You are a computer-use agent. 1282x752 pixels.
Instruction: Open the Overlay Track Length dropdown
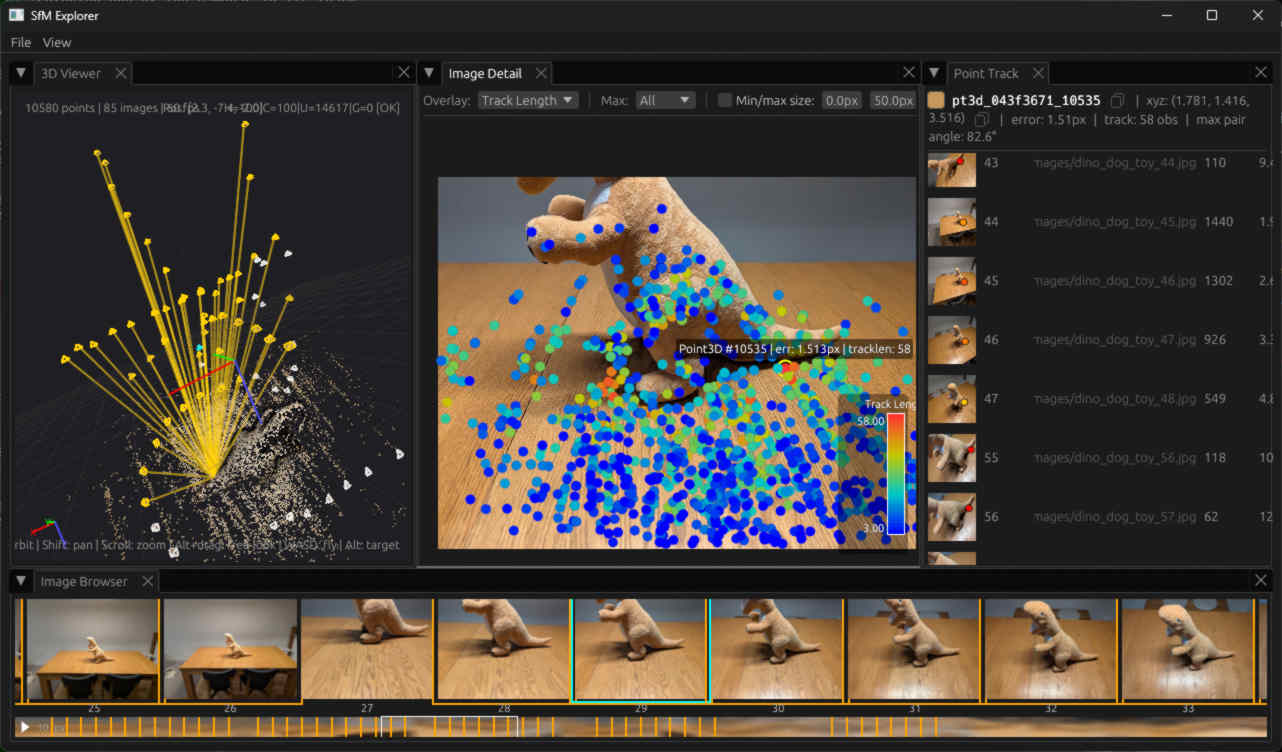tap(528, 100)
